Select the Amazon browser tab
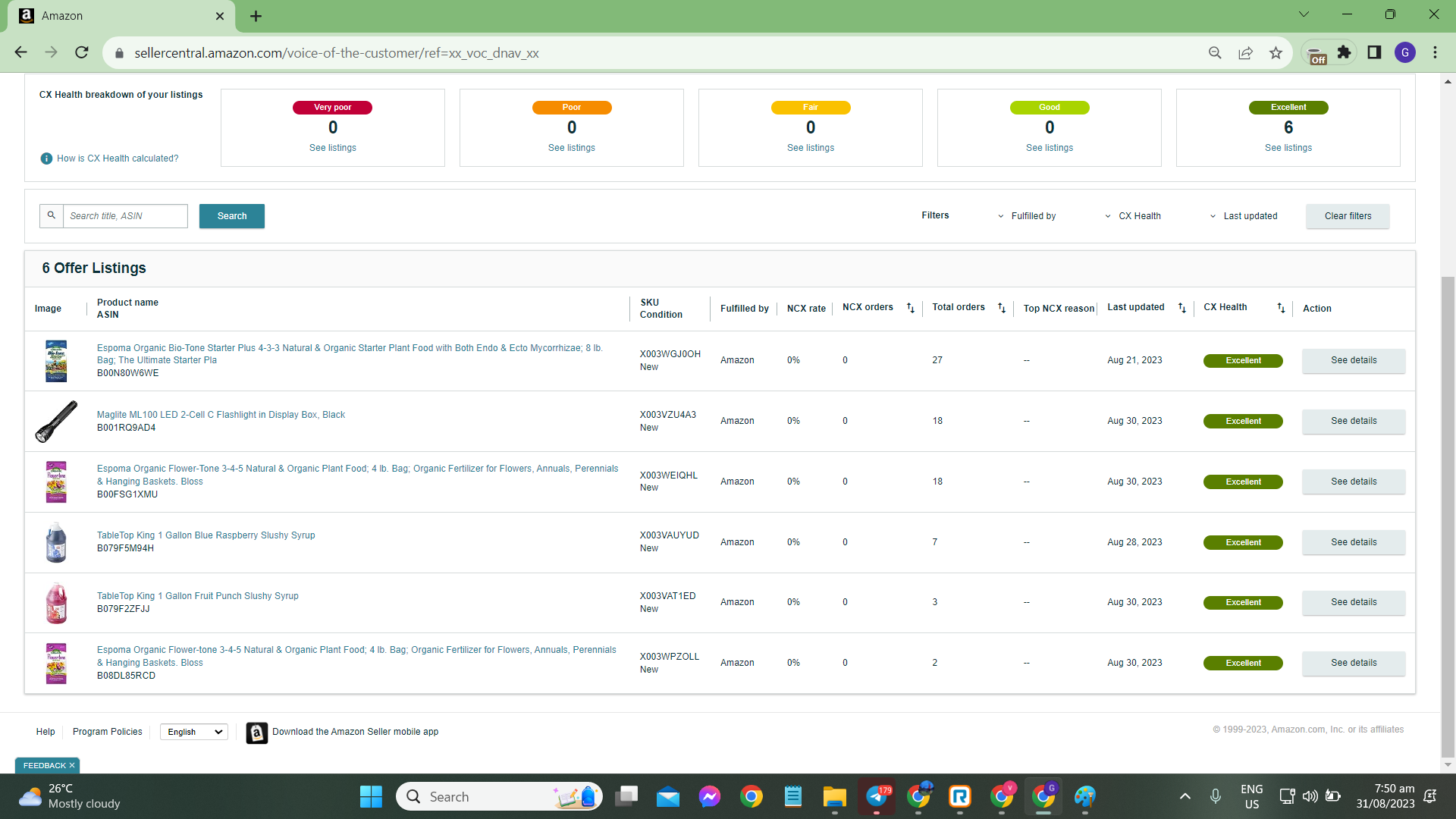This screenshot has height=819, width=1456. (121, 16)
